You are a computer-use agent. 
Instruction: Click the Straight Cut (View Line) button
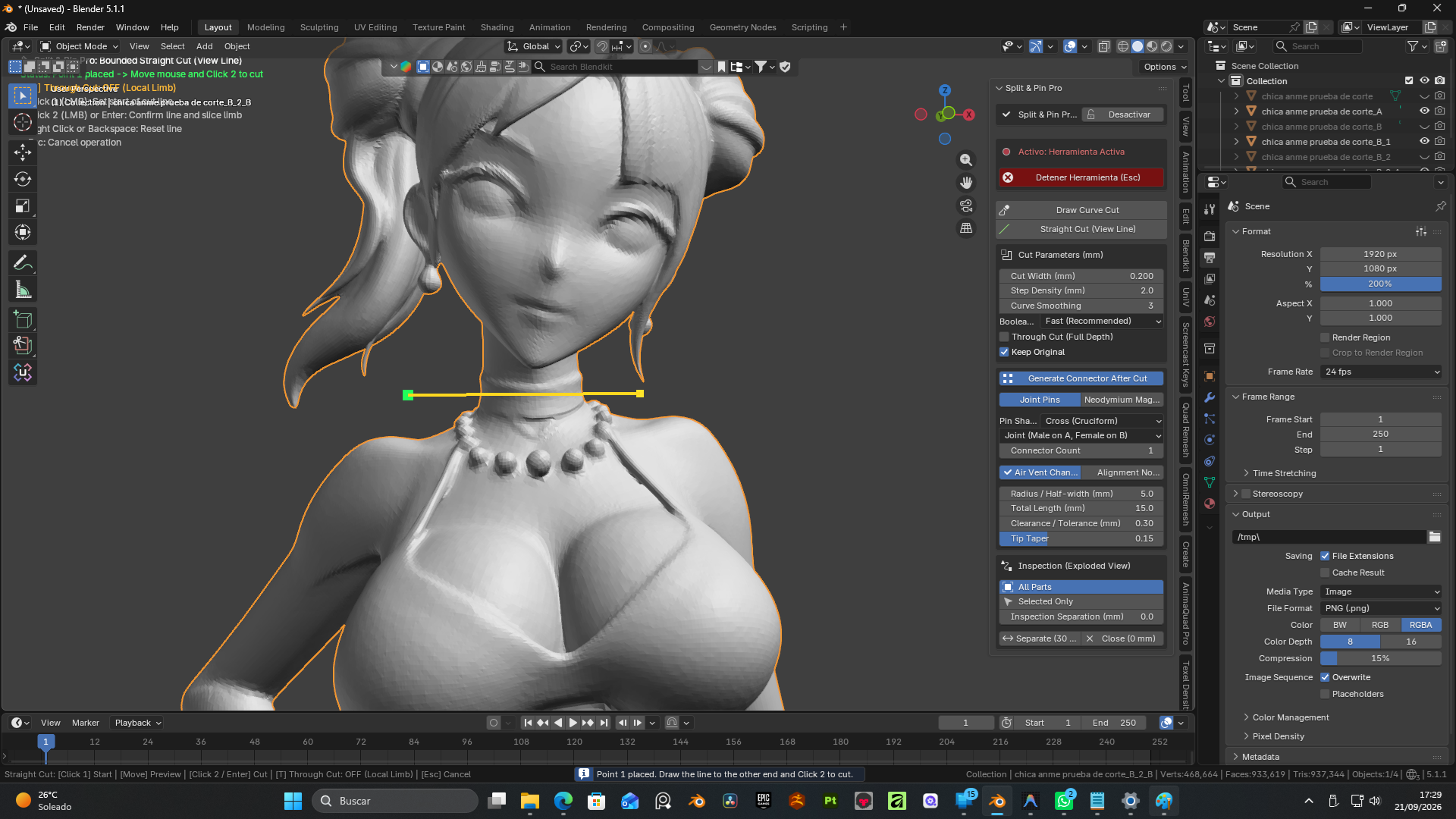(x=1081, y=229)
